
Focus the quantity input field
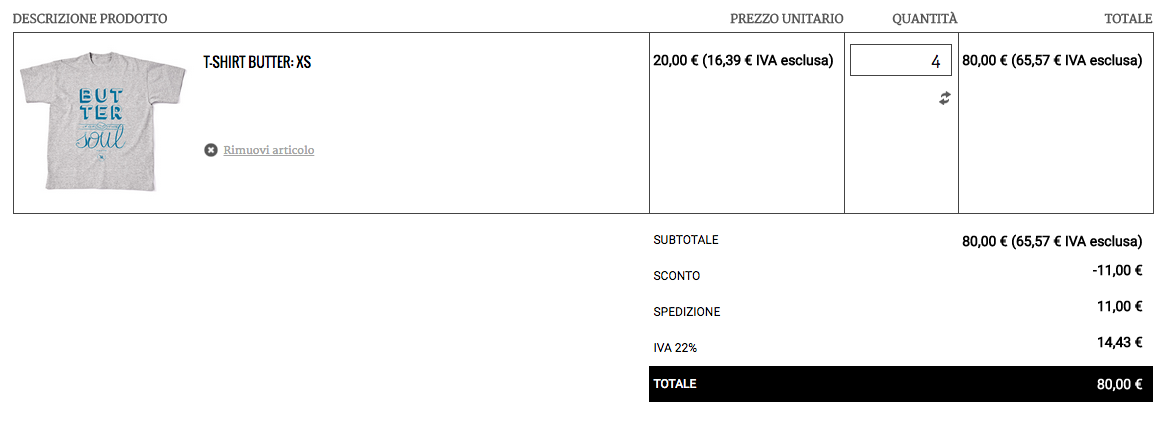[x=900, y=61]
